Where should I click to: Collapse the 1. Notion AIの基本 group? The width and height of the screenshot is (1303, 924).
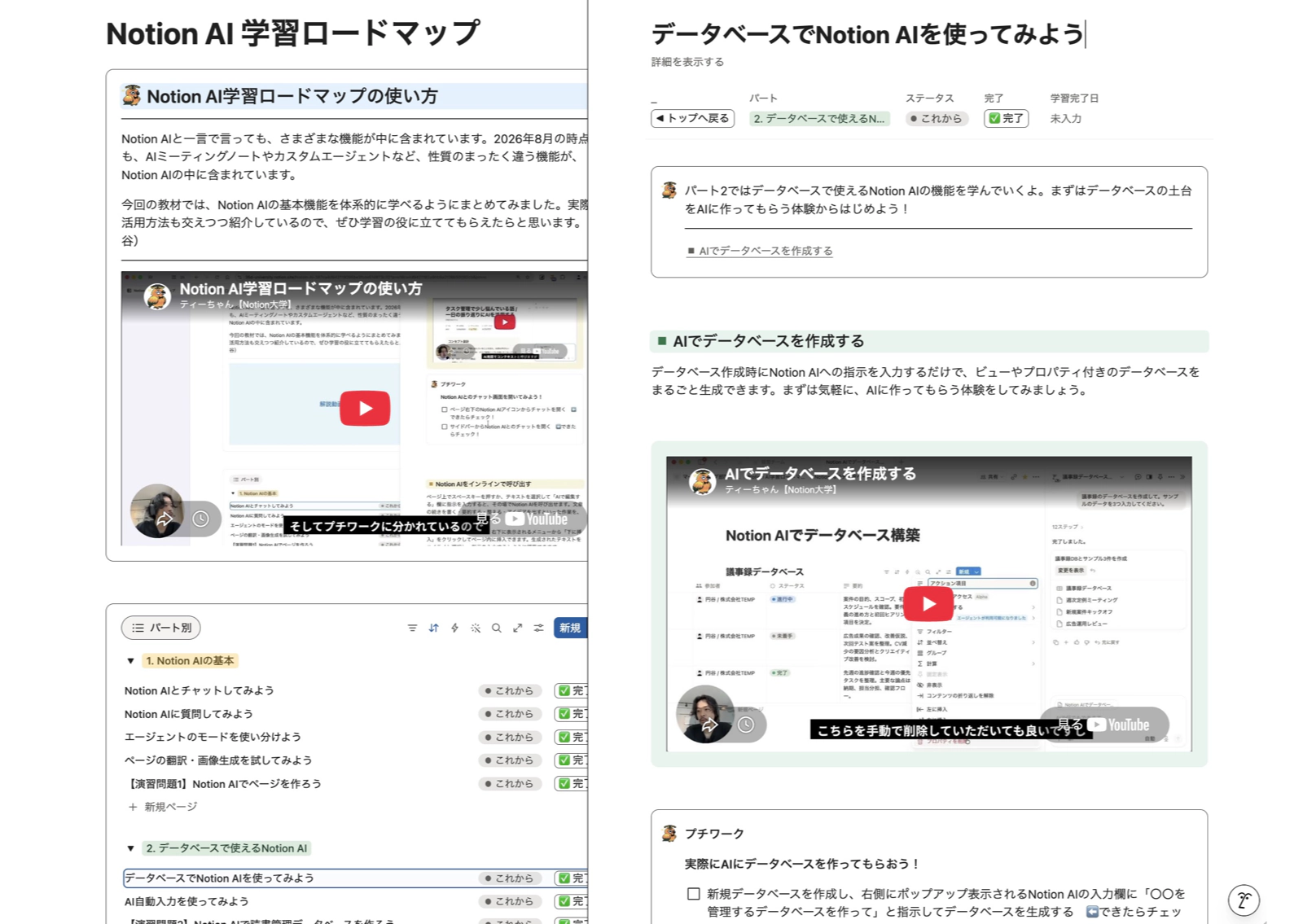(130, 661)
